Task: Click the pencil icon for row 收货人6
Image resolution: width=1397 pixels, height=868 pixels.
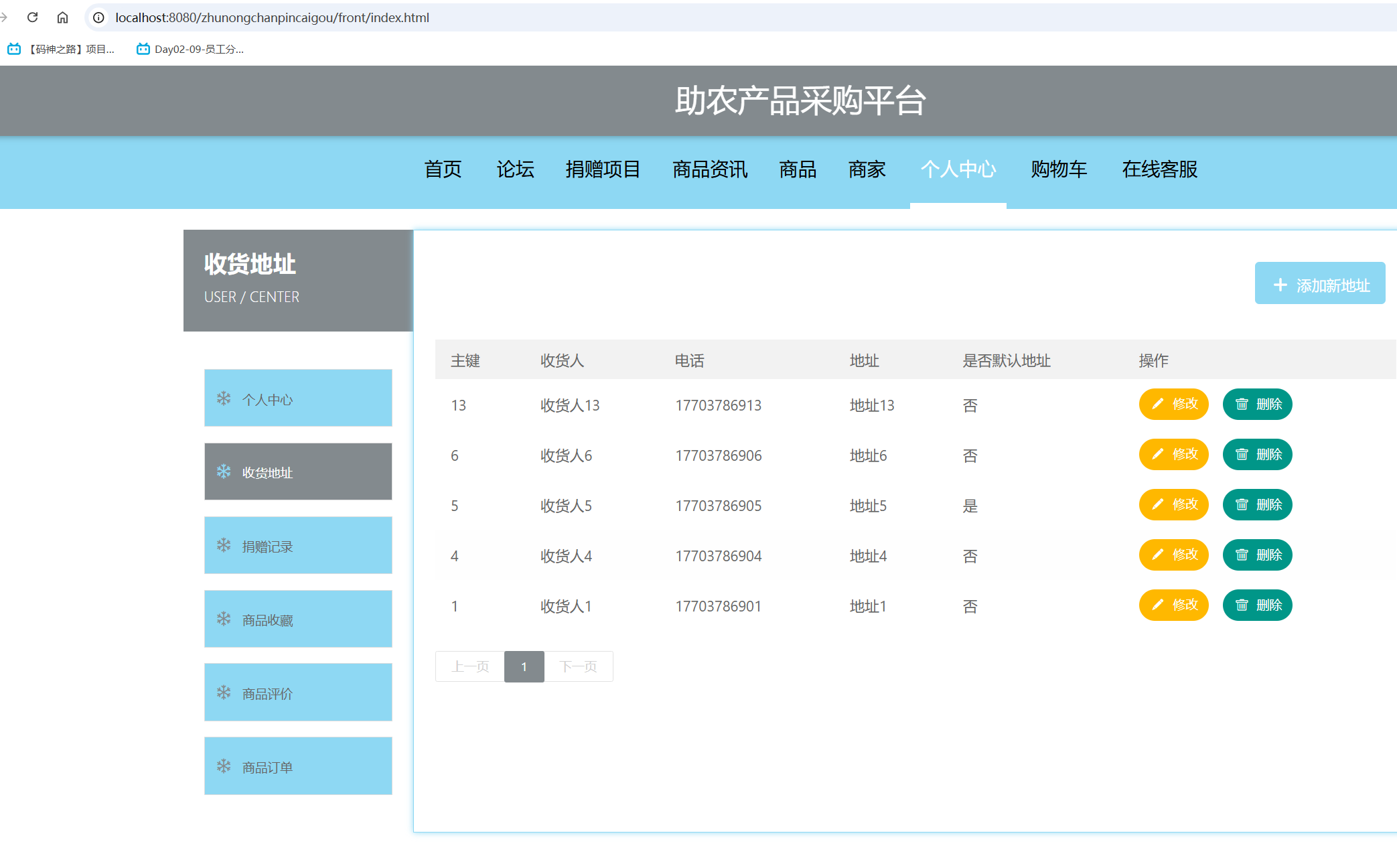Action: click(x=1157, y=454)
